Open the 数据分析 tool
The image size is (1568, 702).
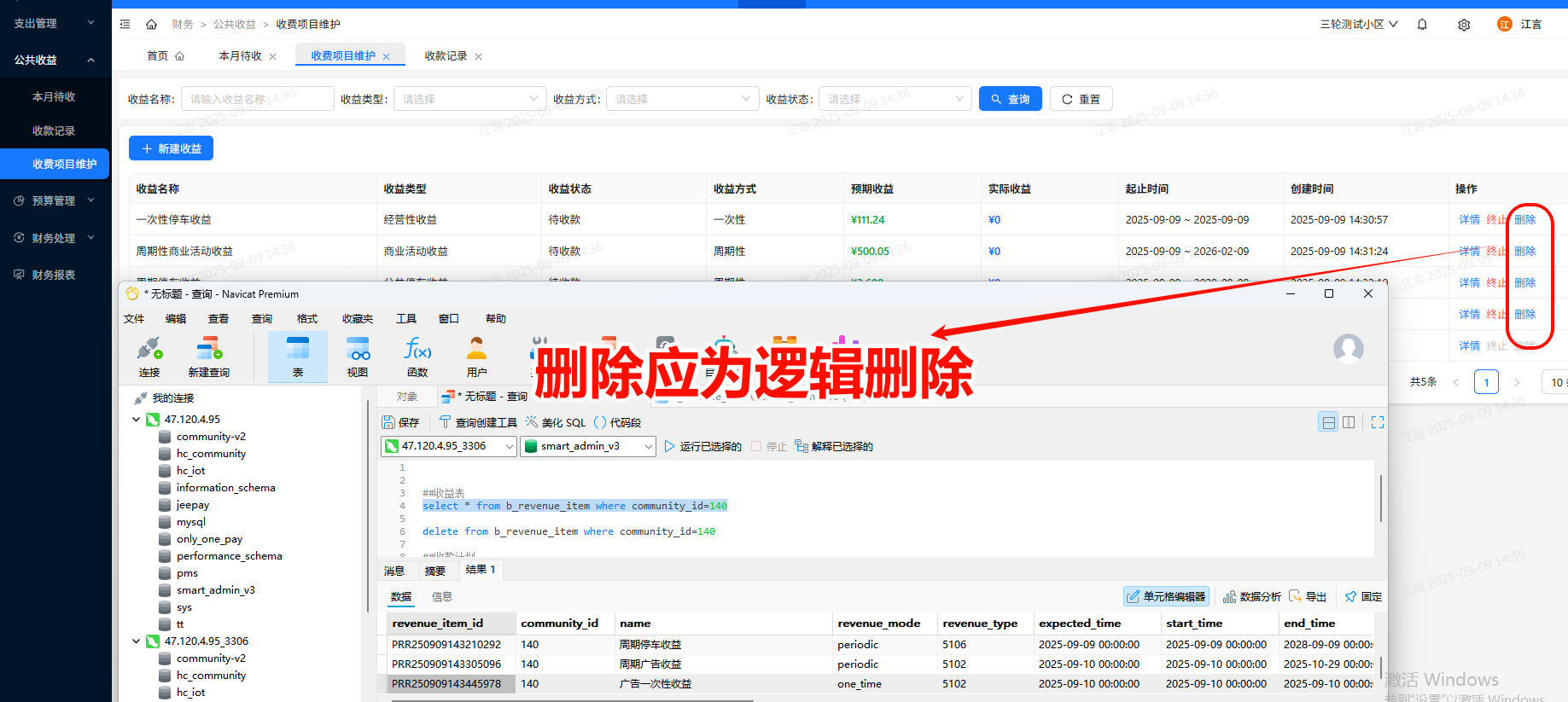click(x=1251, y=596)
